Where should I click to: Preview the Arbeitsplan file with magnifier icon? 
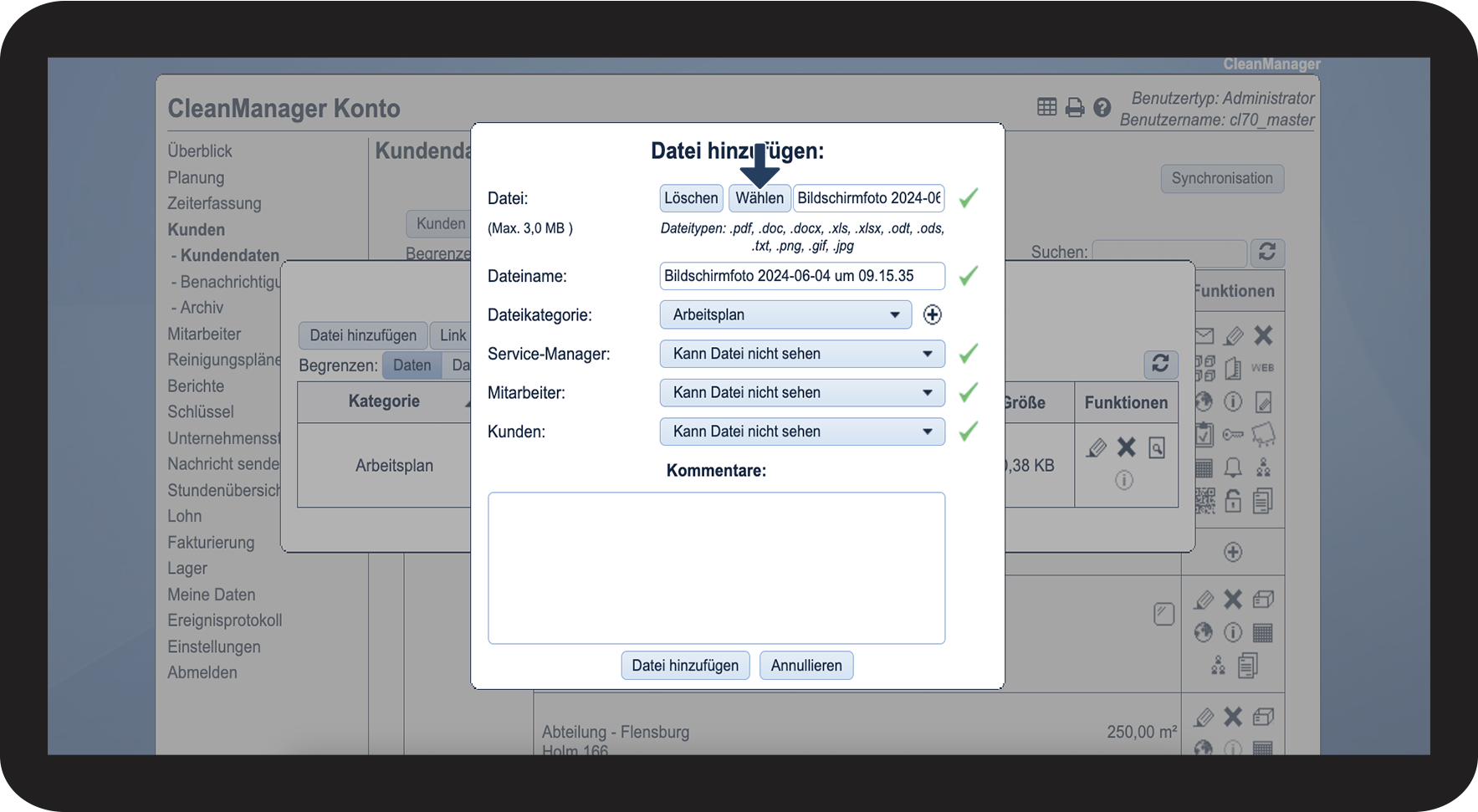(1156, 448)
